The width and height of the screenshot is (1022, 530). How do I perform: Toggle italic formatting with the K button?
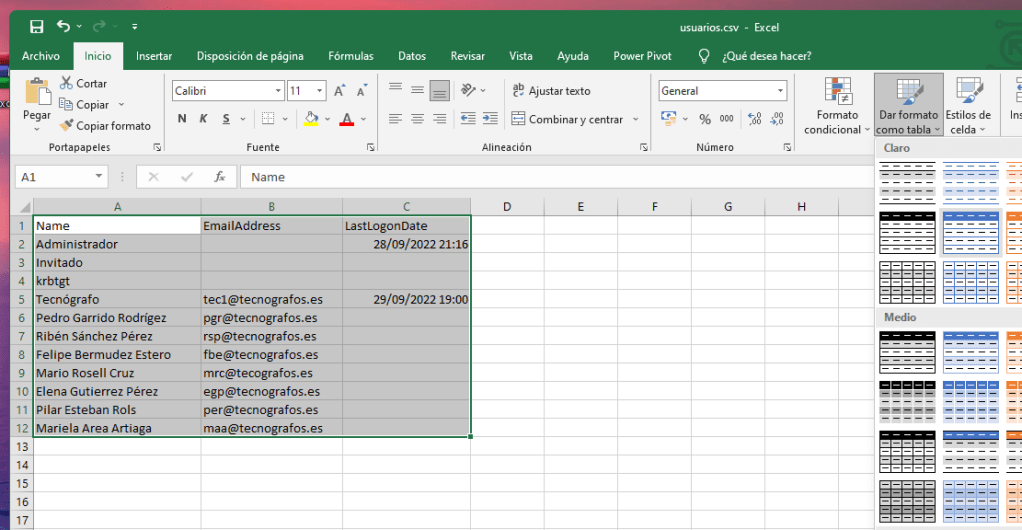(x=205, y=119)
